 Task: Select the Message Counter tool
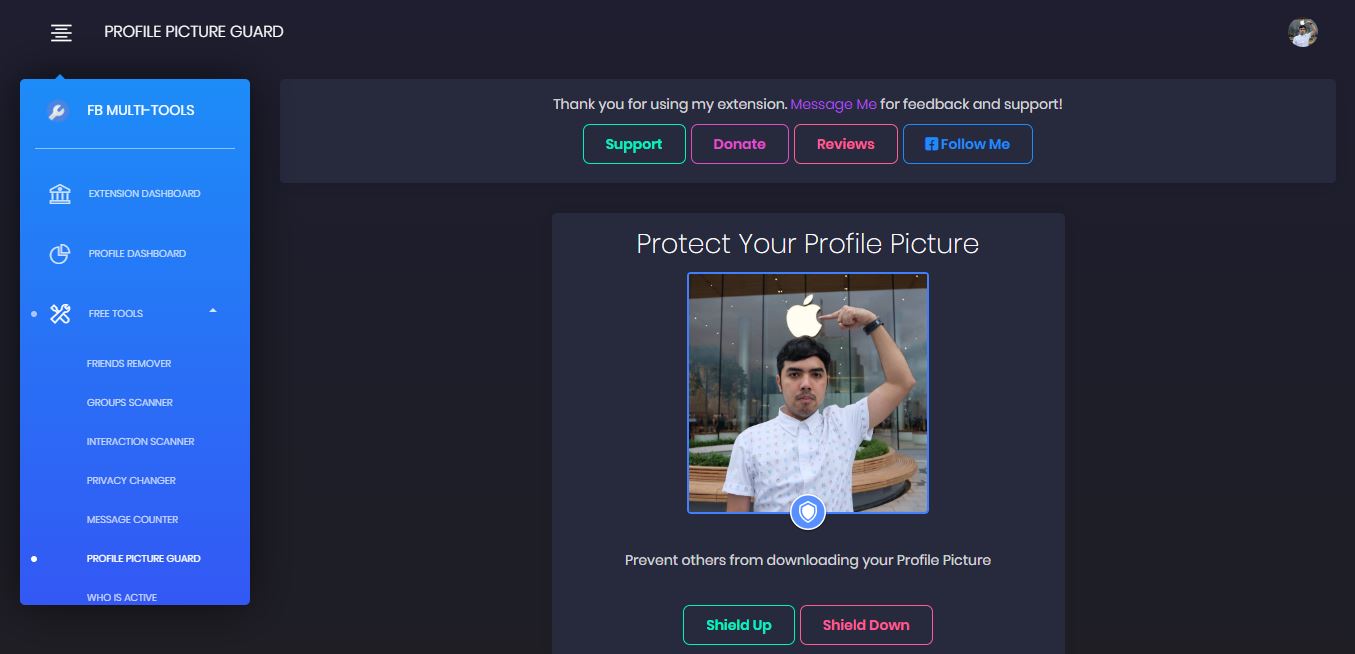[132, 519]
